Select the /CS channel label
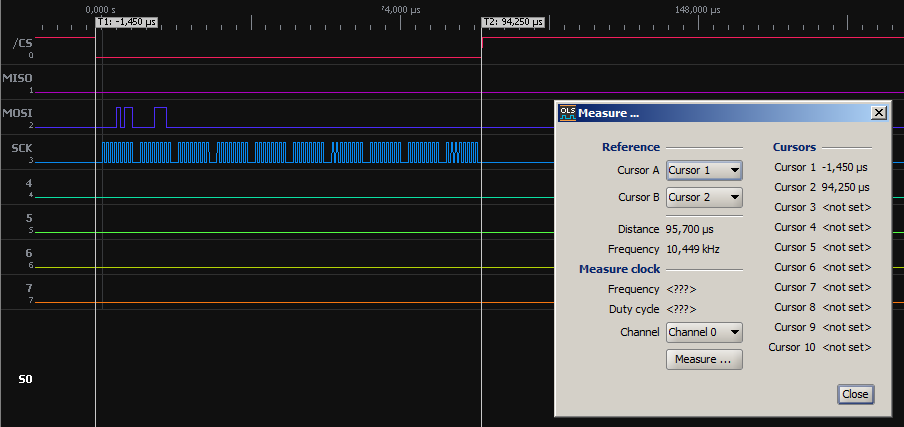This screenshot has height=427, width=904. [22, 43]
